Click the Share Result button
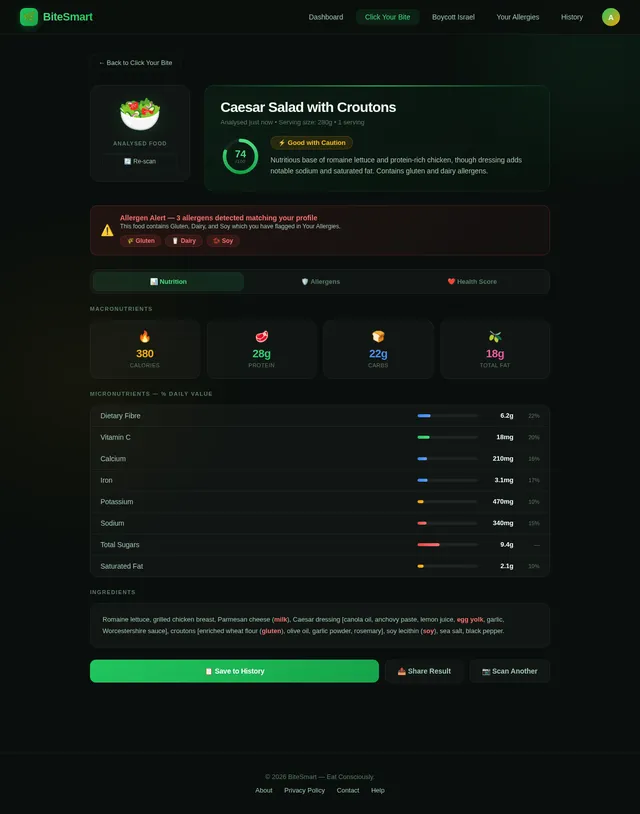The image size is (640, 814). tap(424, 671)
